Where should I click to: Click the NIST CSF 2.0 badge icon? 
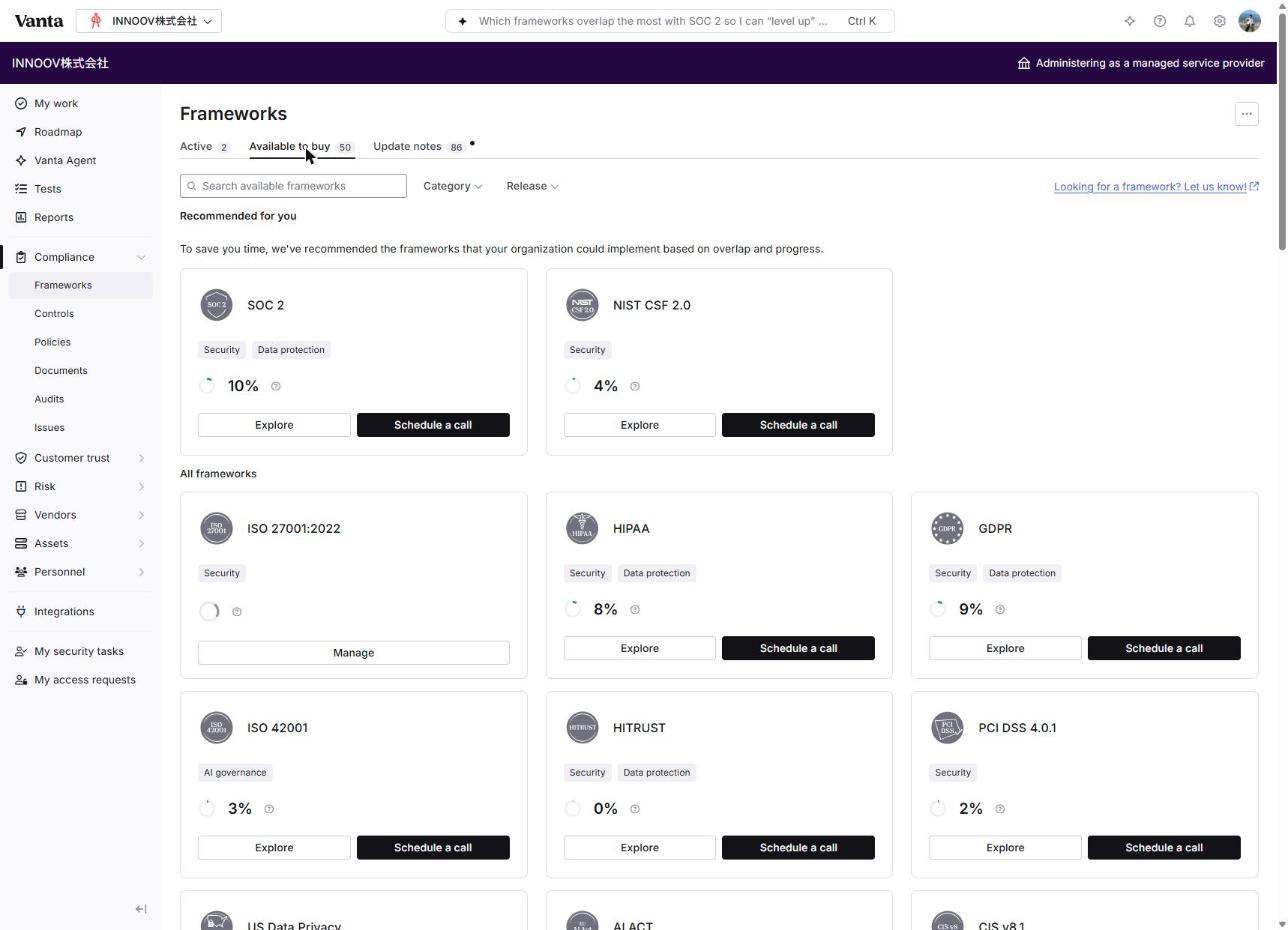pos(582,305)
